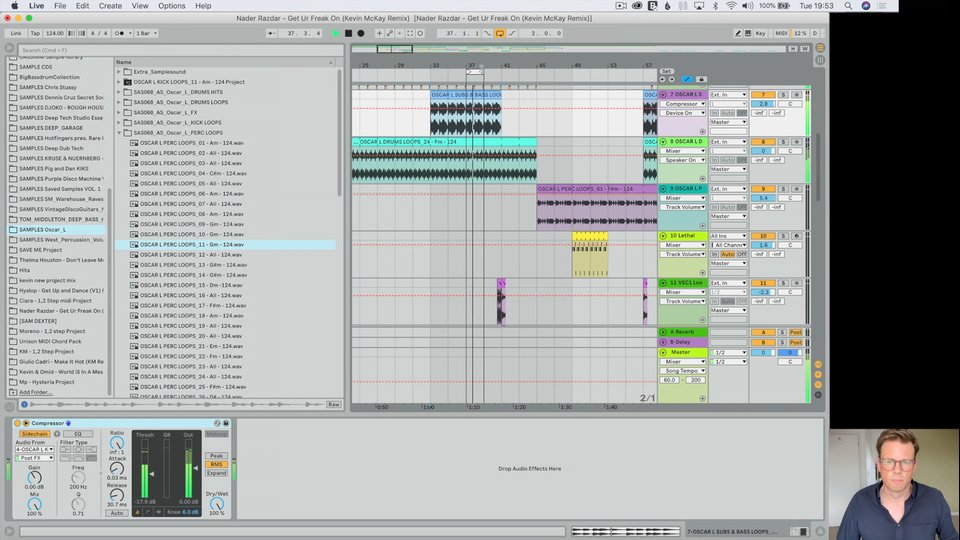Click the Raw button in preview bar
Viewport: 960px width, 540px height.
pos(333,405)
